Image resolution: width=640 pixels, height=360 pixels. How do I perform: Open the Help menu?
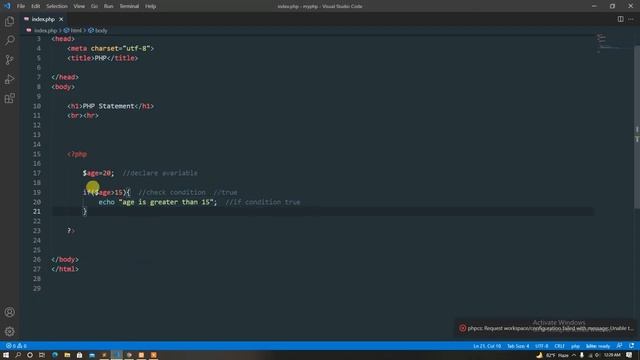[151, 6]
